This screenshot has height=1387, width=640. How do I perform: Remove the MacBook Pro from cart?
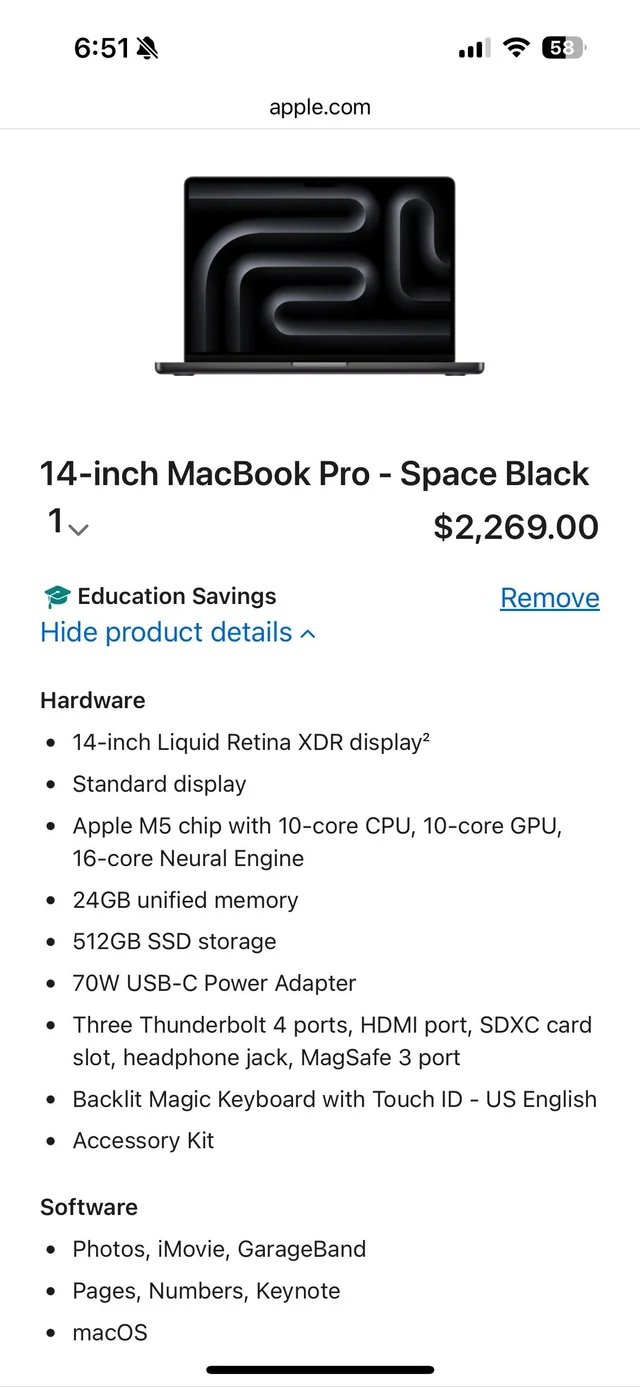tap(549, 597)
